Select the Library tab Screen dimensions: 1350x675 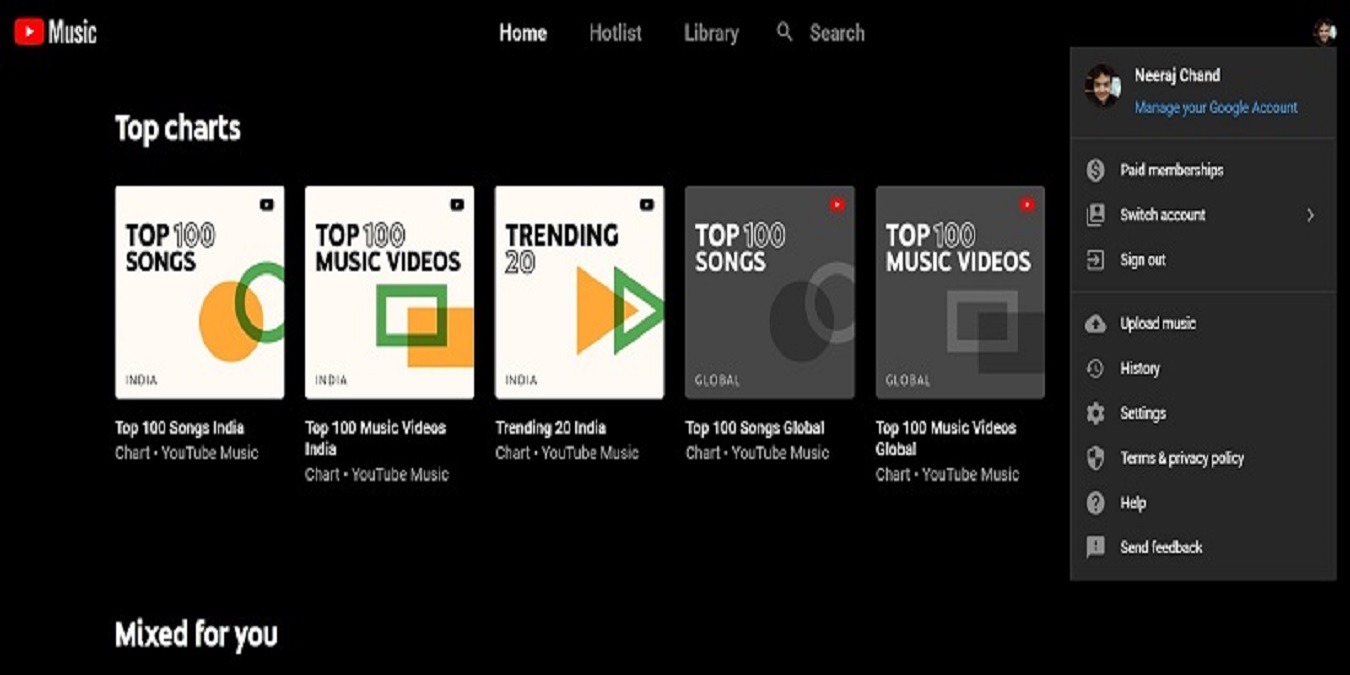710,32
